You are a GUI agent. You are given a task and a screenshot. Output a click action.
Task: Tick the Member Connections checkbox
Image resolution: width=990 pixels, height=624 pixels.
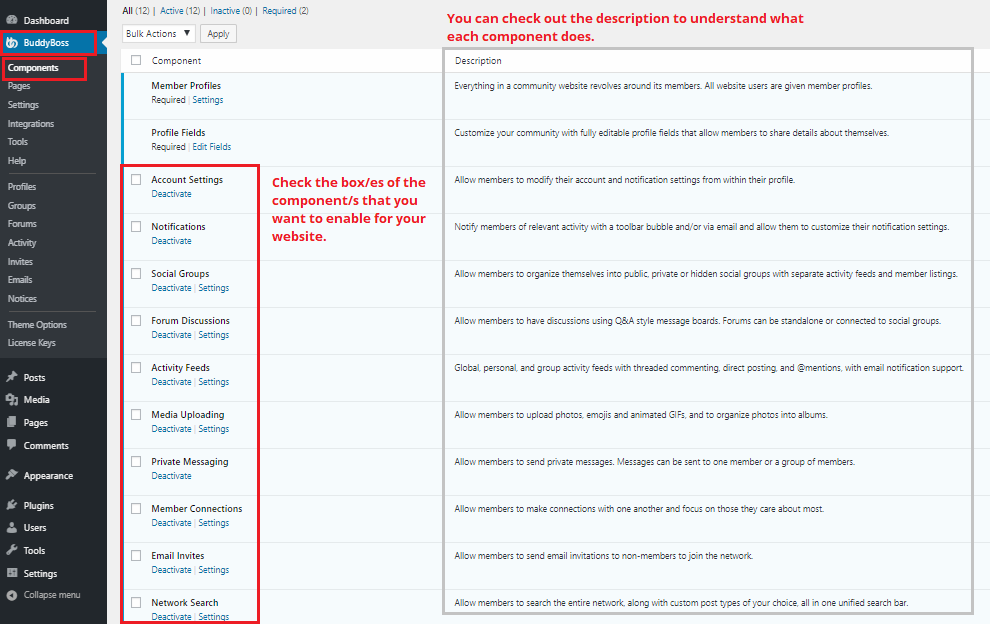click(136, 508)
